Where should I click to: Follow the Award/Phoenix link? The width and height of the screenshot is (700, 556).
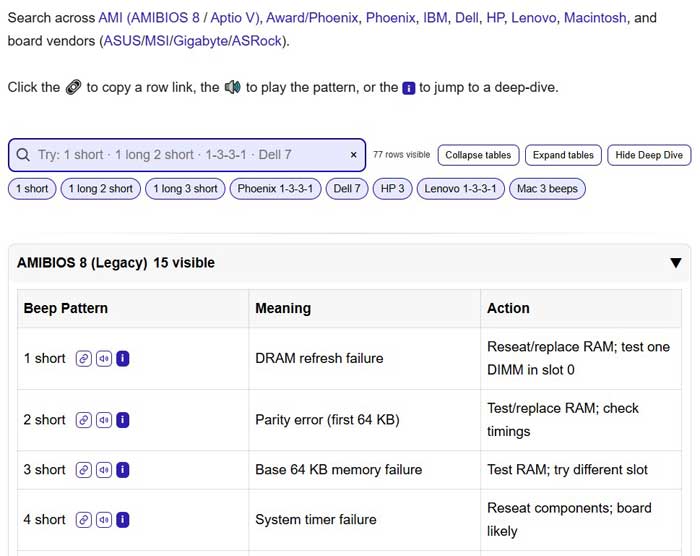(x=312, y=18)
